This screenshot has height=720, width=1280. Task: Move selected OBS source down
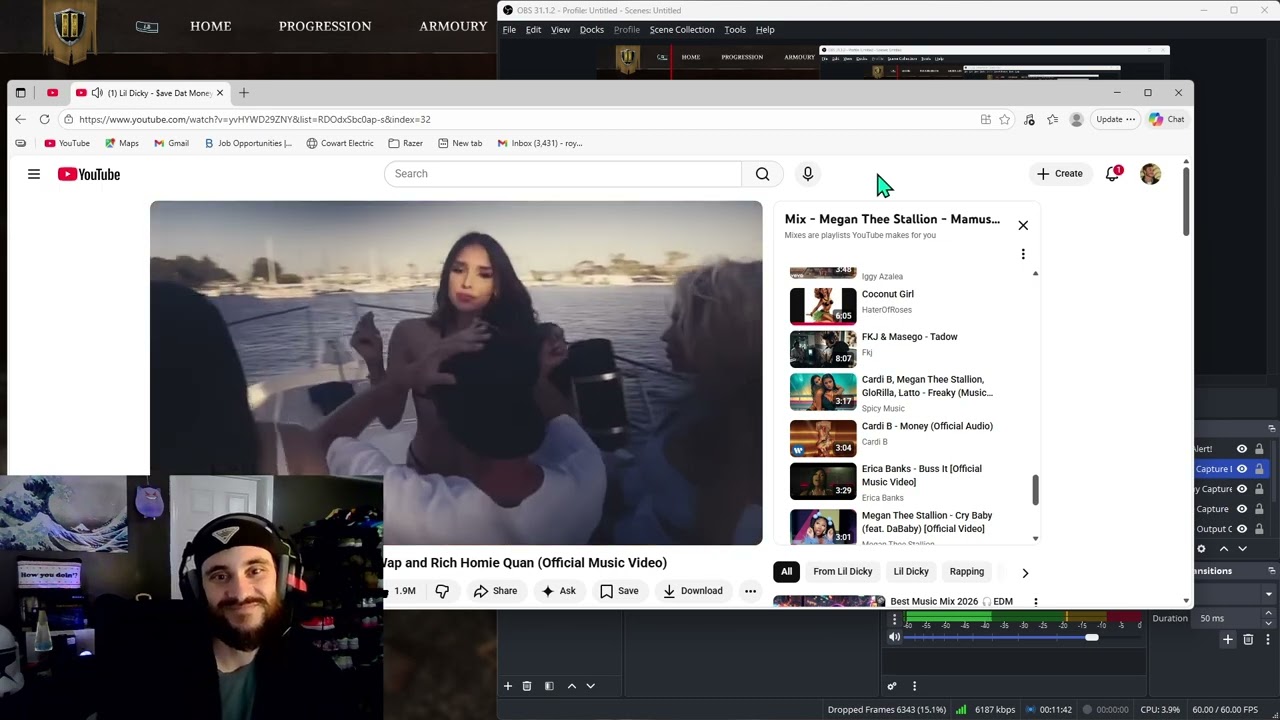pyautogui.click(x=1243, y=549)
